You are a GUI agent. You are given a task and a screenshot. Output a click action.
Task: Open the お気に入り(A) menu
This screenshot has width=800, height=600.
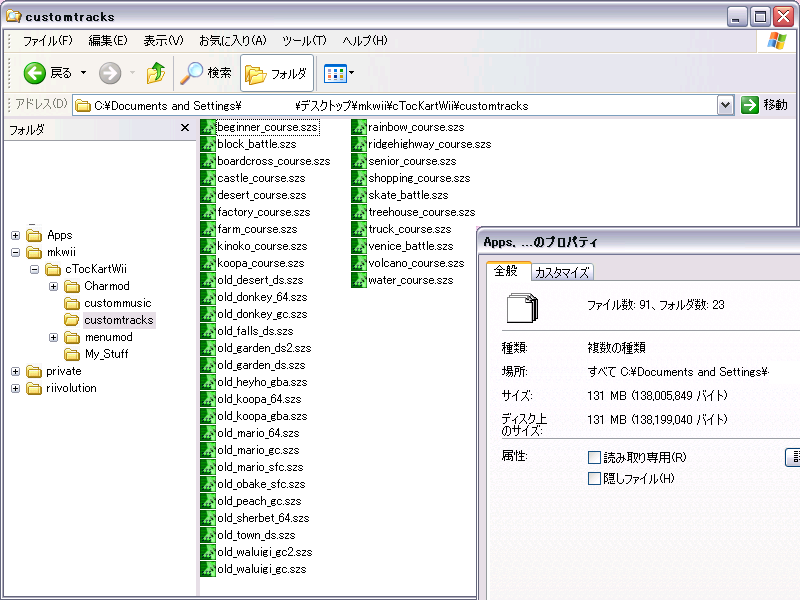tap(233, 41)
